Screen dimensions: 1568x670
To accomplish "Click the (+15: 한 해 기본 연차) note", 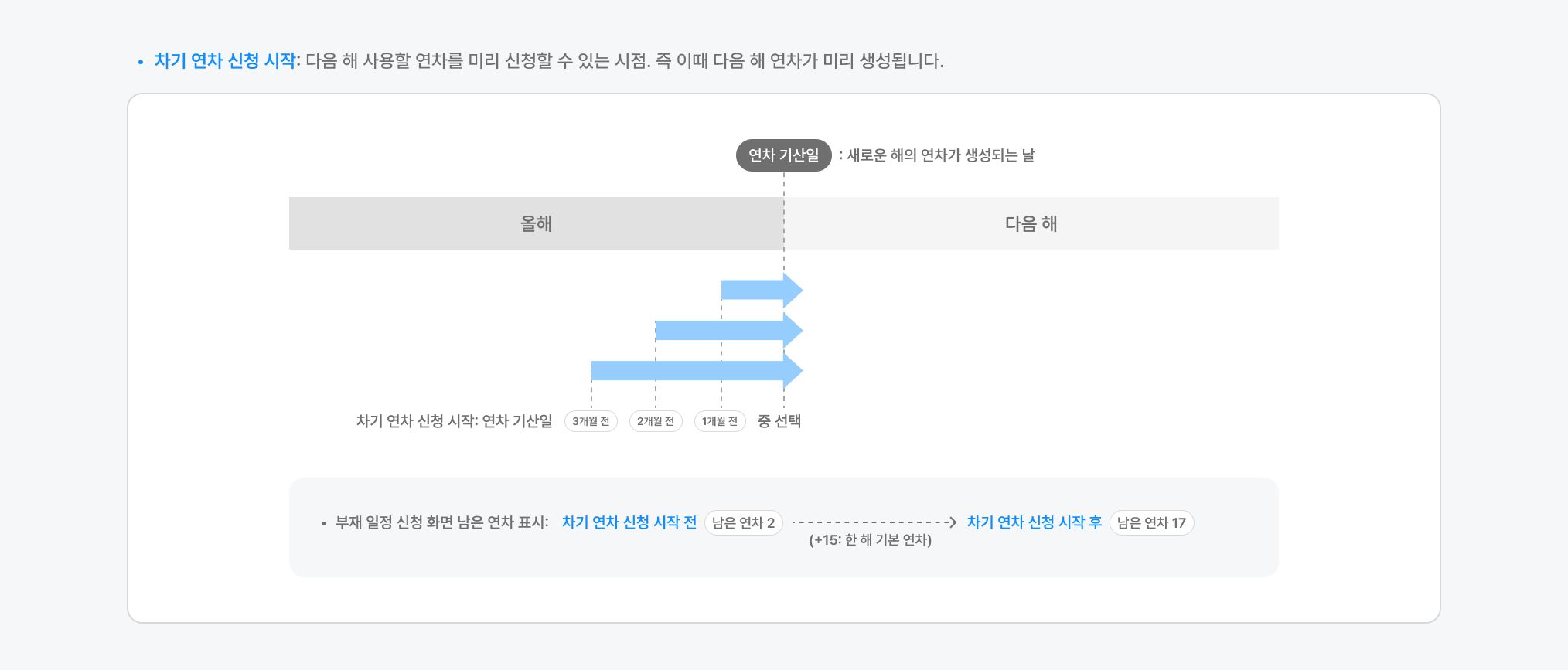I will [x=870, y=540].
